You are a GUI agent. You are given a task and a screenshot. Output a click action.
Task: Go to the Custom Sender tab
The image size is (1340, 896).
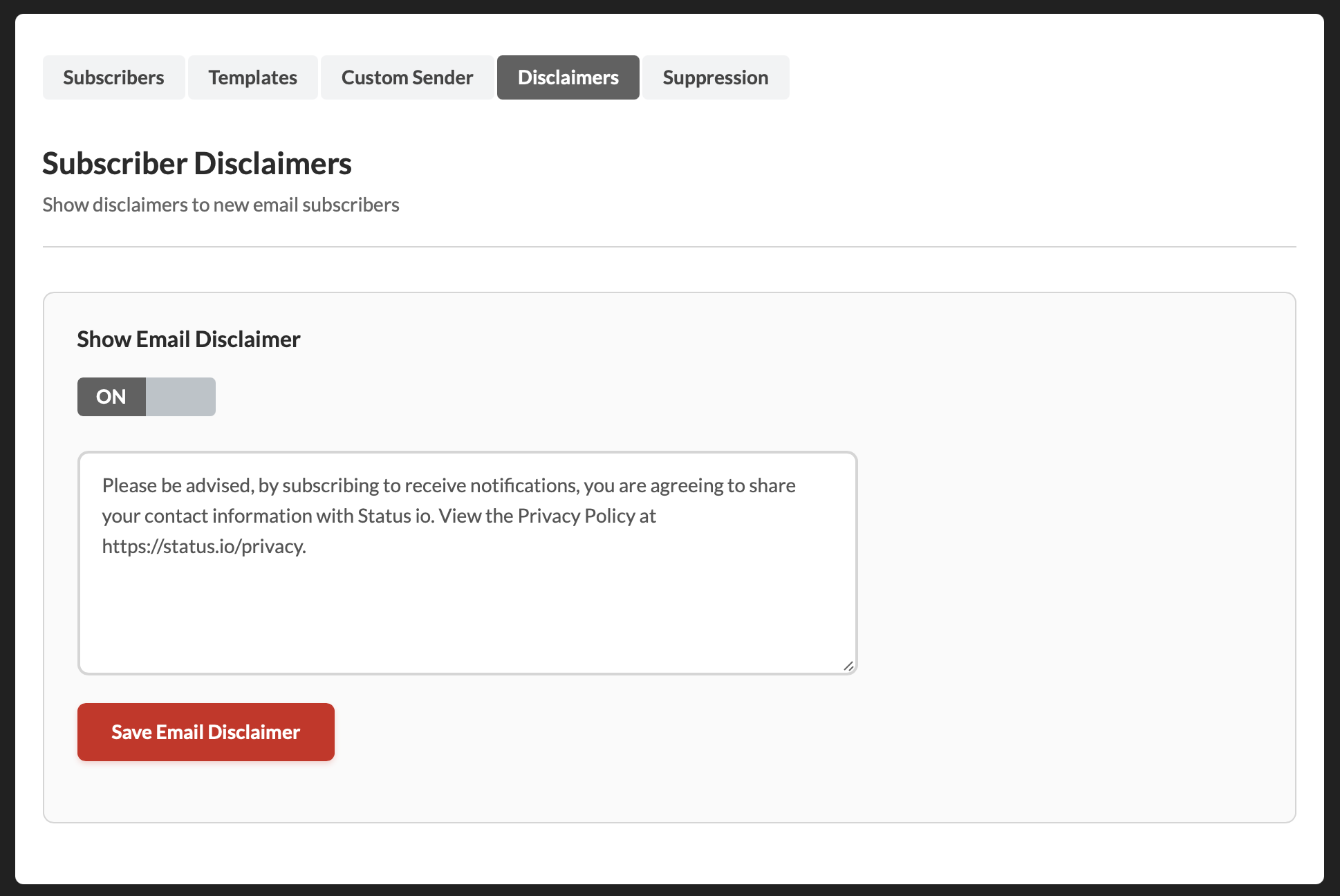407,77
